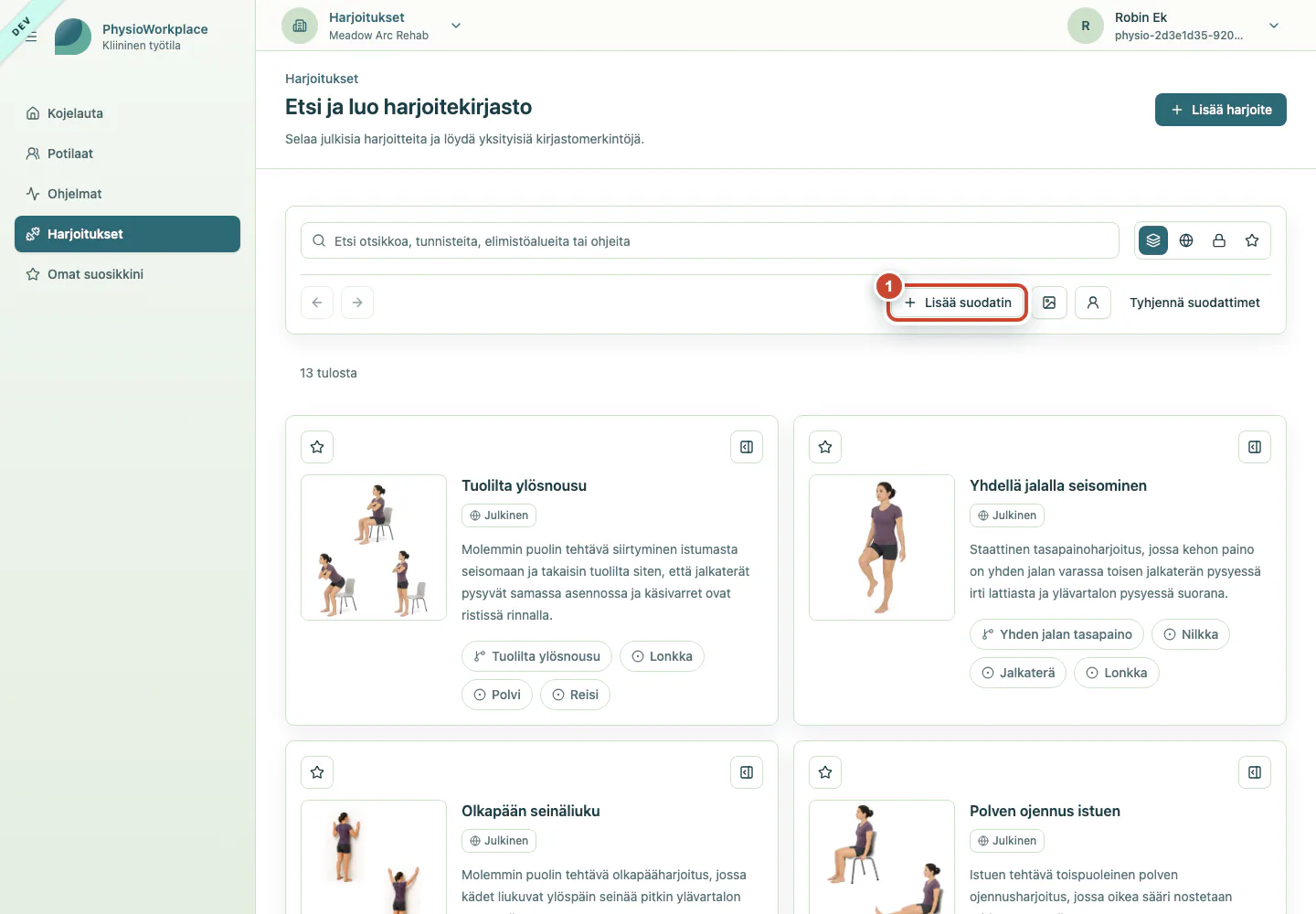Open the Lisää suodatin filter menu
This screenshot has height=914, width=1316.
click(958, 303)
